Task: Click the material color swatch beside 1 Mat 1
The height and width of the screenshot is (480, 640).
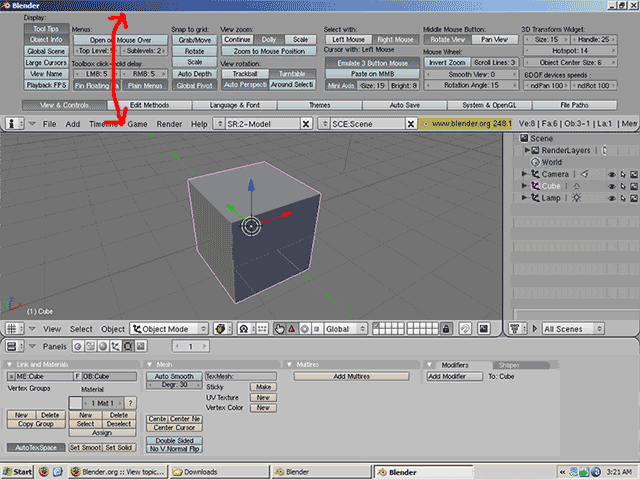Action: pos(76,403)
